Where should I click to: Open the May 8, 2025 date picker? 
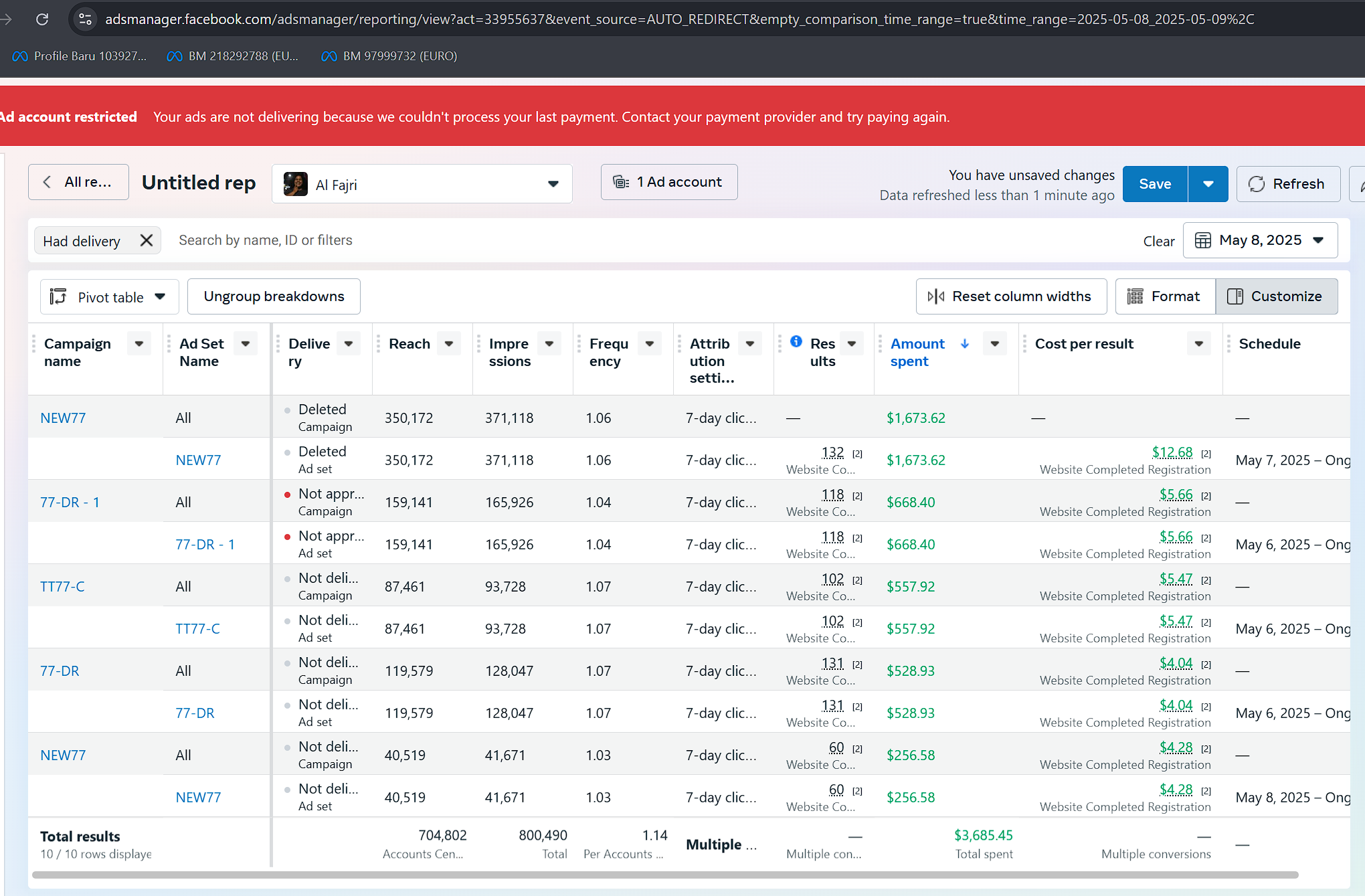[x=1260, y=240]
